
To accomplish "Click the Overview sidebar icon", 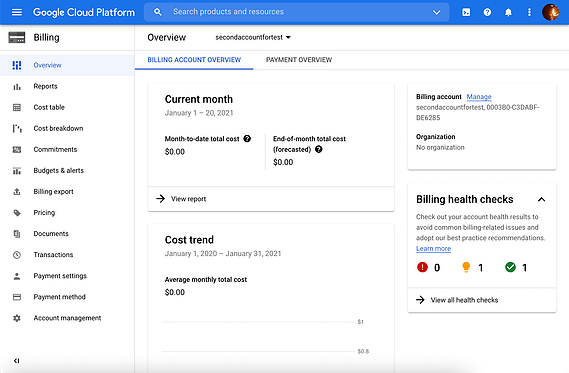I will click(17, 65).
